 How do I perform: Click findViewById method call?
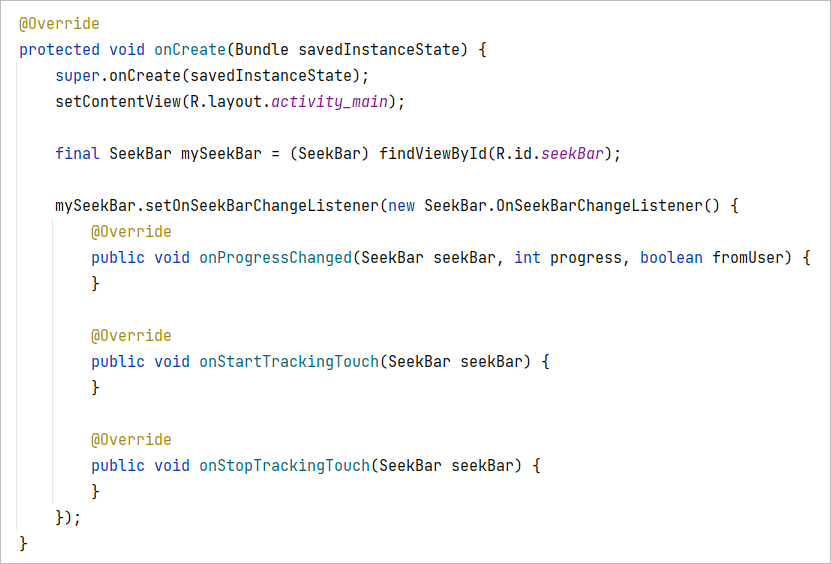tap(433, 154)
